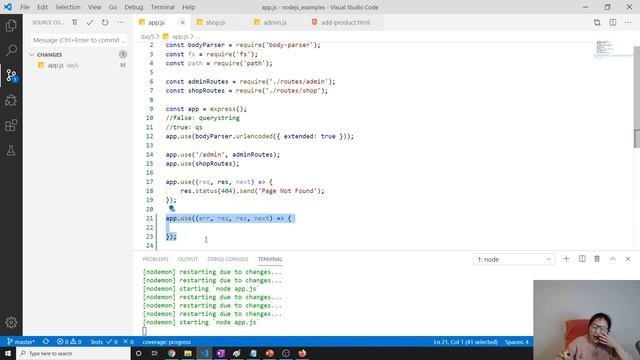The image size is (640, 360).
Task: Close the terminal panel
Action: [x=628, y=259]
